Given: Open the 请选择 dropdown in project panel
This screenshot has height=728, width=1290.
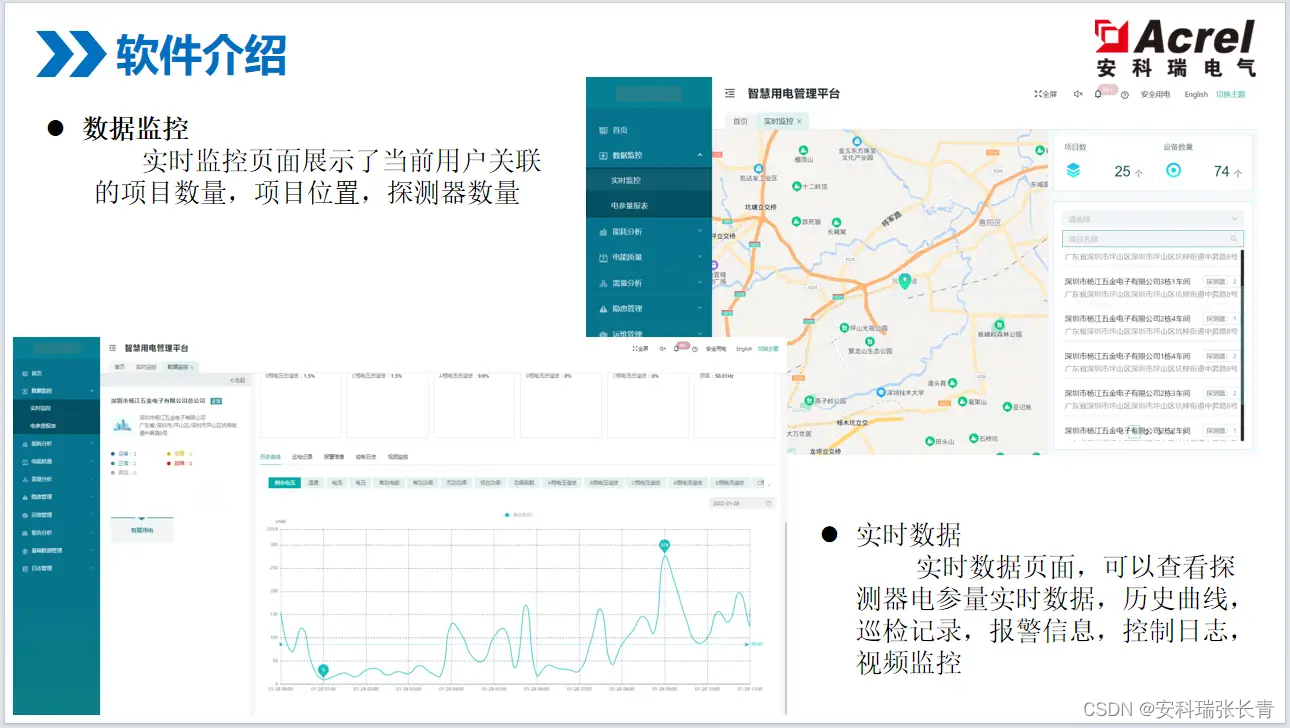Looking at the screenshot, I should point(1153,219).
